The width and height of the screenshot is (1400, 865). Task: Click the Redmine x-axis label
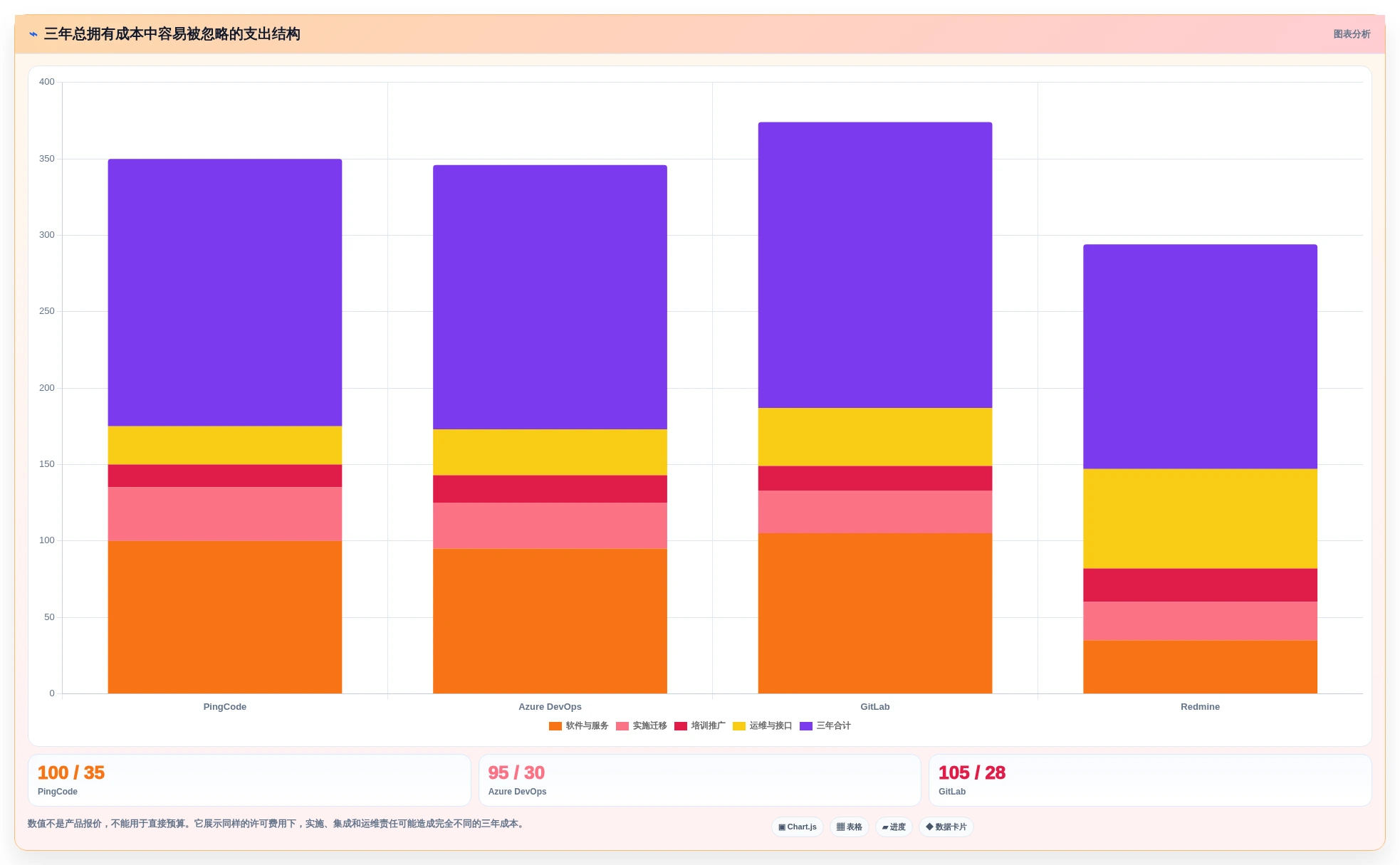click(x=1200, y=707)
